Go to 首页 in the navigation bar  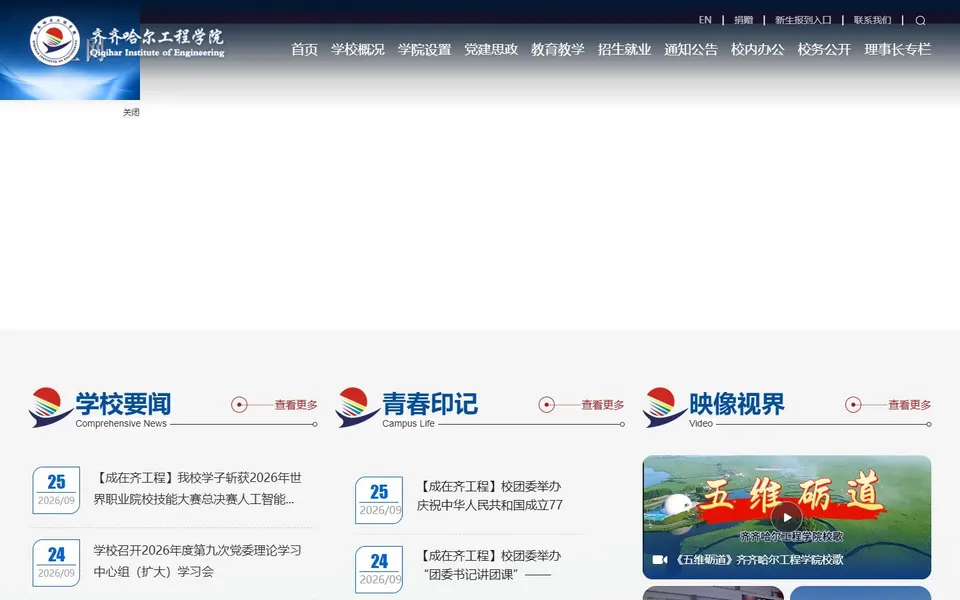click(304, 50)
